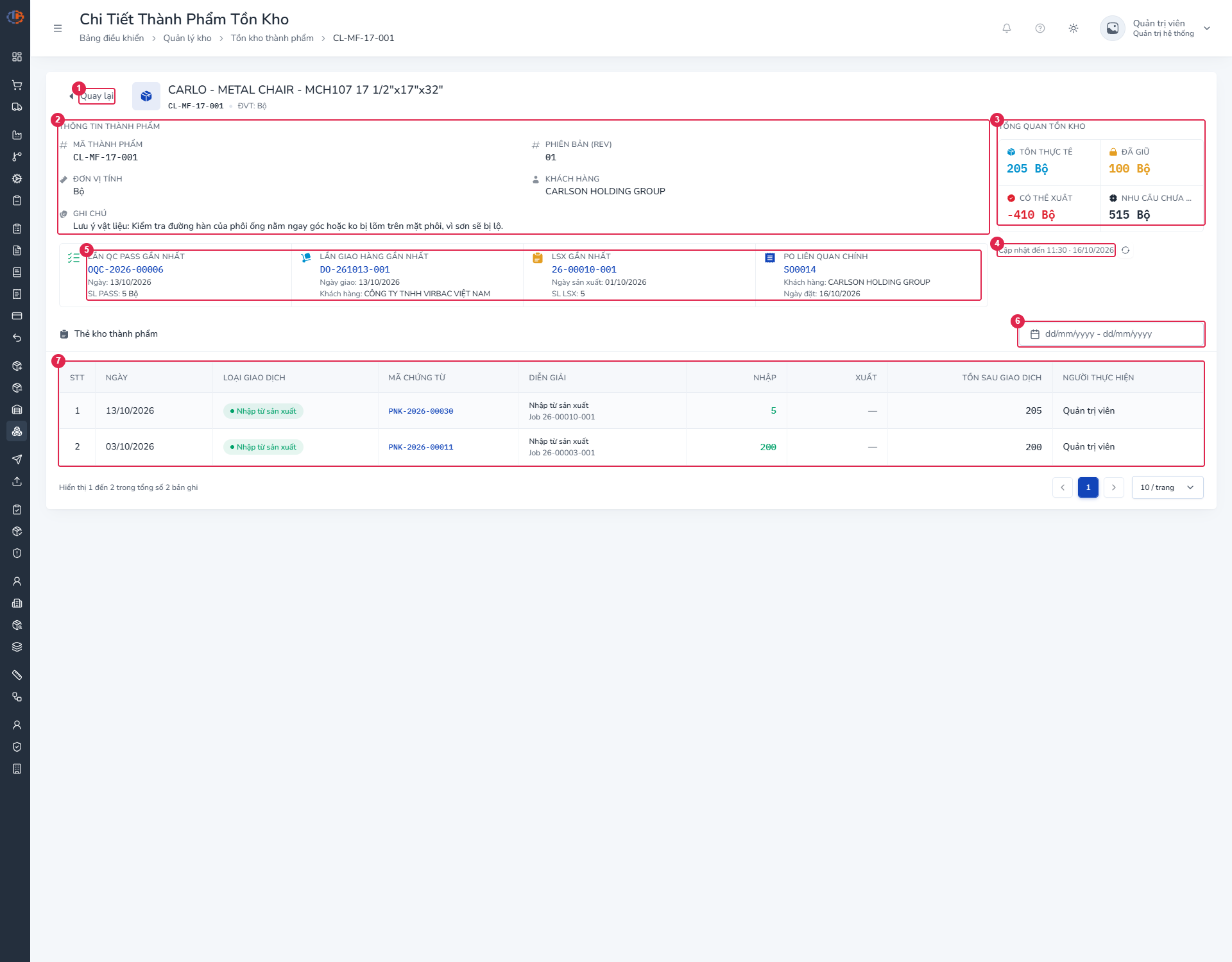This screenshot has width=1232, height=962.
Task: Select page 1 in pagination
Action: pyautogui.click(x=1088, y=487)
